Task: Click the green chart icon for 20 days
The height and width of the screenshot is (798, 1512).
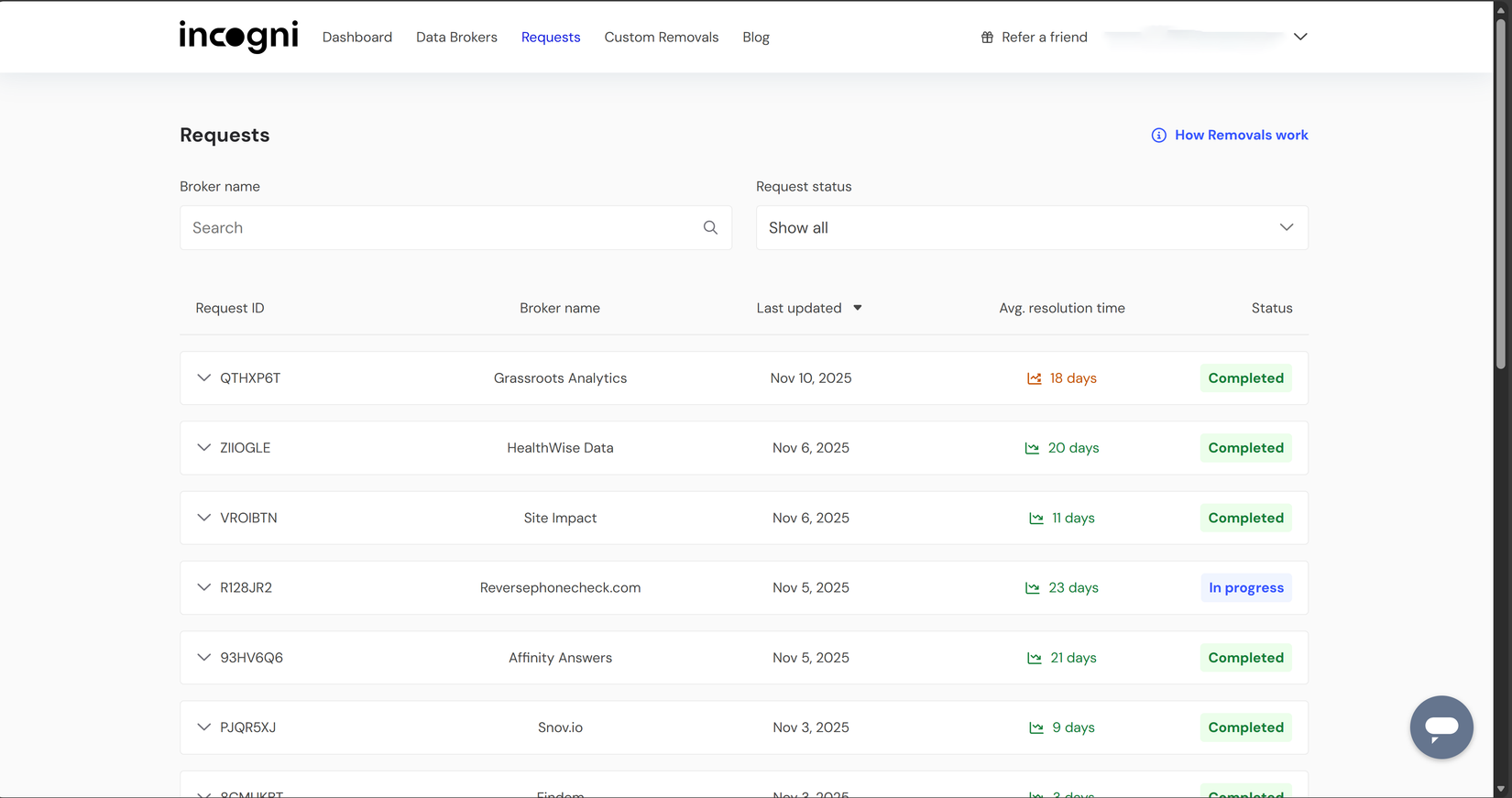Action: click(1032, 448)
